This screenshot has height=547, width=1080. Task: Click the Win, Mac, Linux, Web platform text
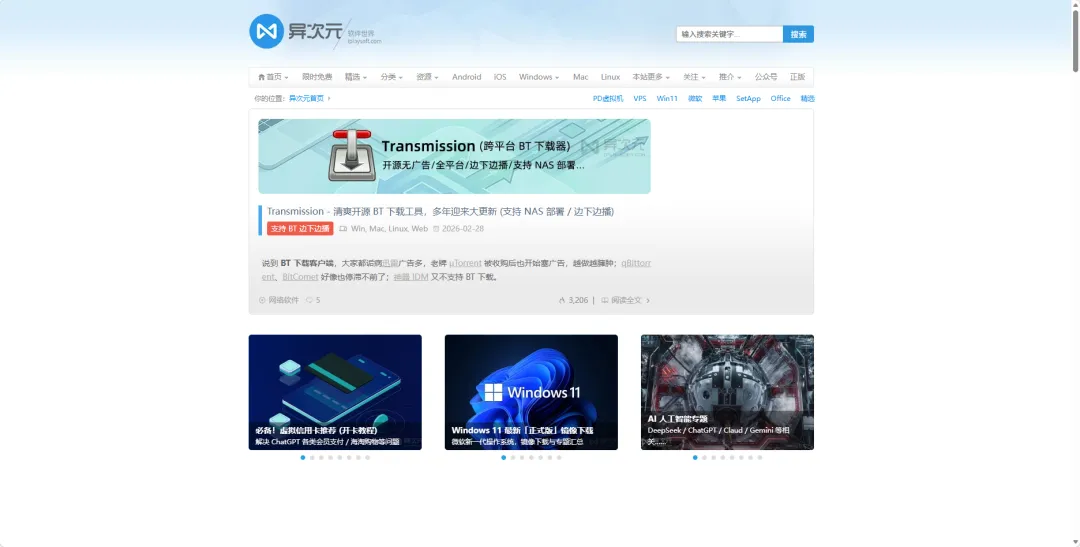[x=389, y=229]
